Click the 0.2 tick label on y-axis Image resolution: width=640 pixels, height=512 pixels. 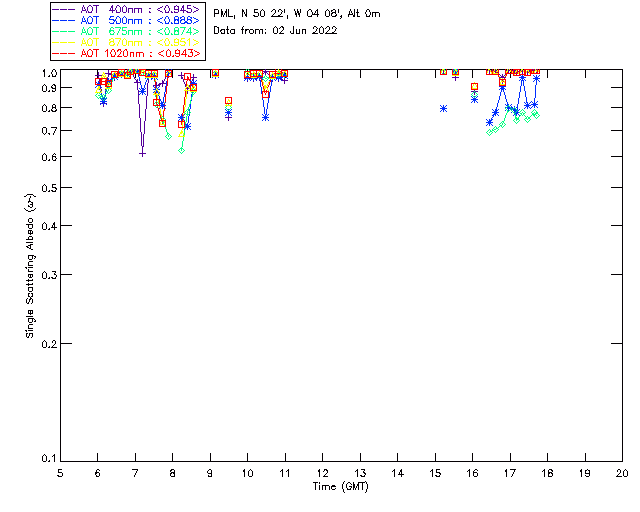(x=46, y=344)
